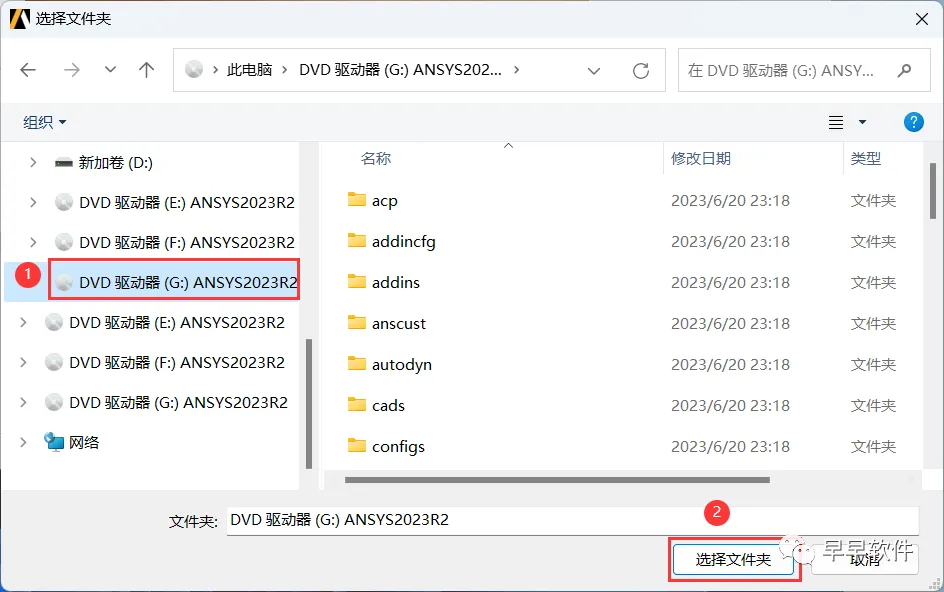This screenshot has height=592, width=944.
Task: Click the vertical scrollbar of file list
Action: pos(933,191)
